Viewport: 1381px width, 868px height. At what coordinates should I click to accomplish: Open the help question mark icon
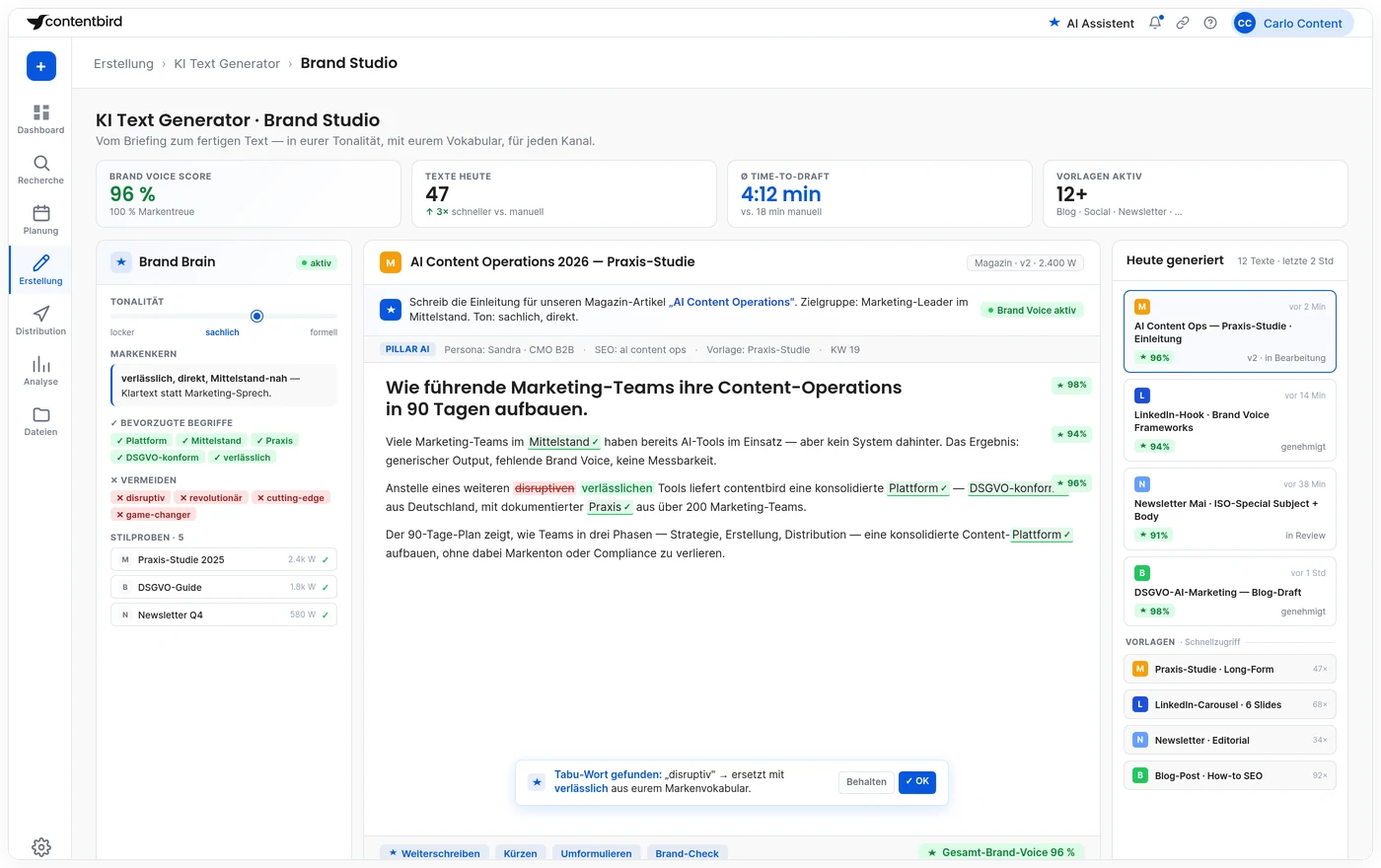coord(1210,23)
